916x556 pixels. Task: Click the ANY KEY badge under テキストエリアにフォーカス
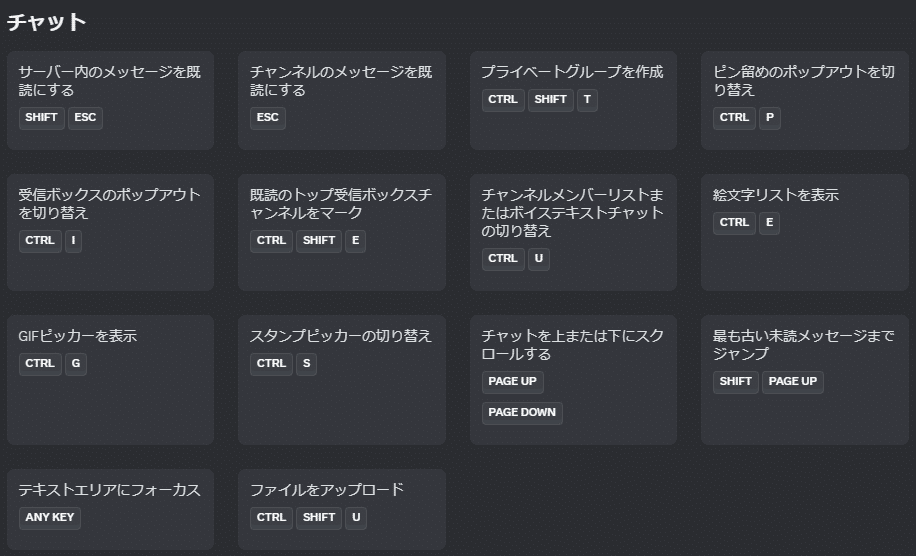50,517
